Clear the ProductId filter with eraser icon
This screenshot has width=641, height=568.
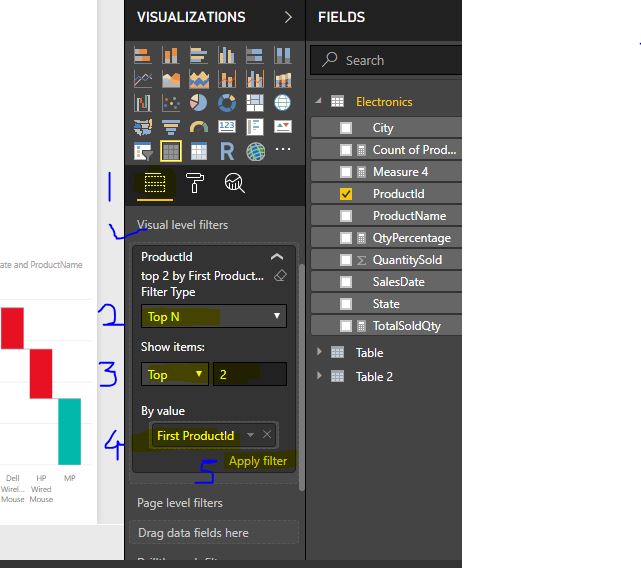click(280, 276)
